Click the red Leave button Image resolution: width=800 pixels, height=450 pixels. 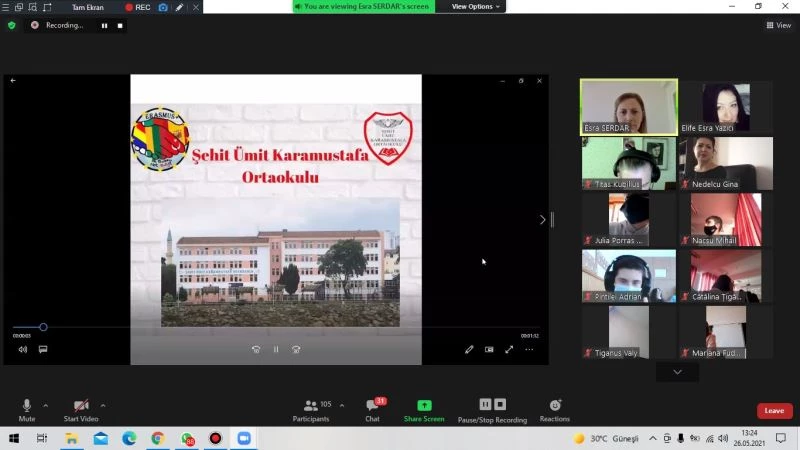pyautogui.click(x=774, y=411)
